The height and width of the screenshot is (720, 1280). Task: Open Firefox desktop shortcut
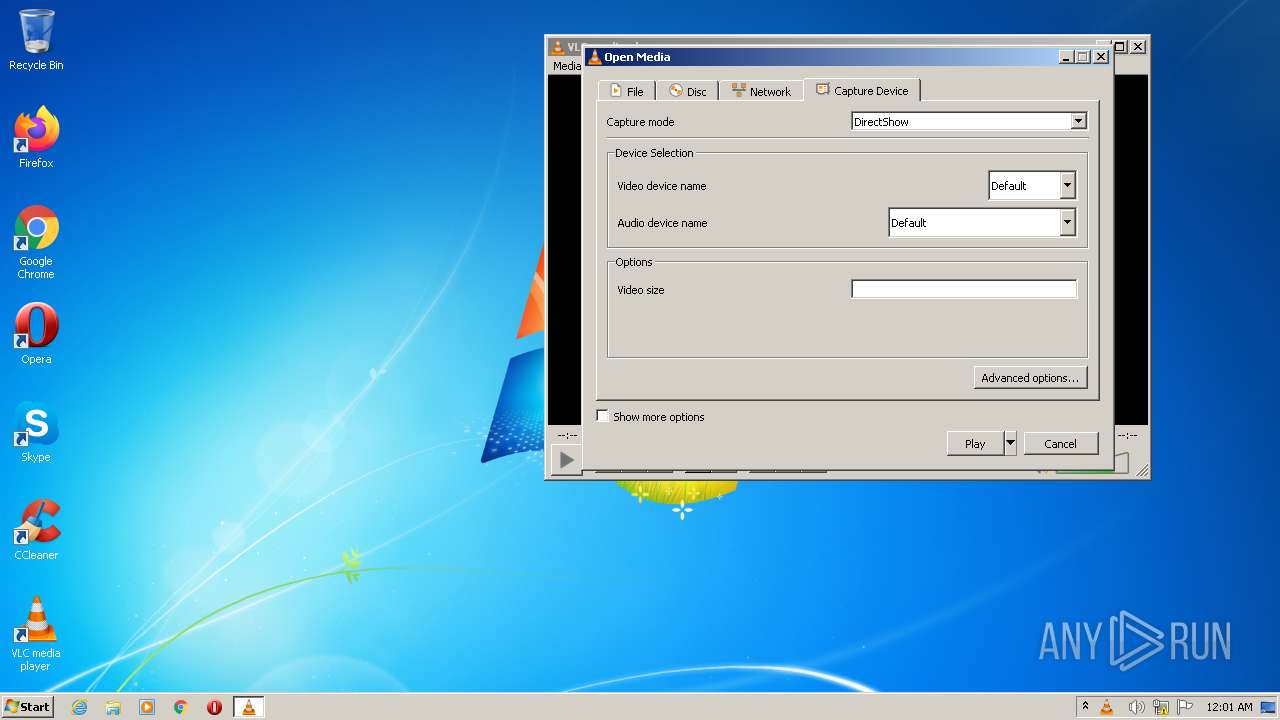[x=36, y=137]
